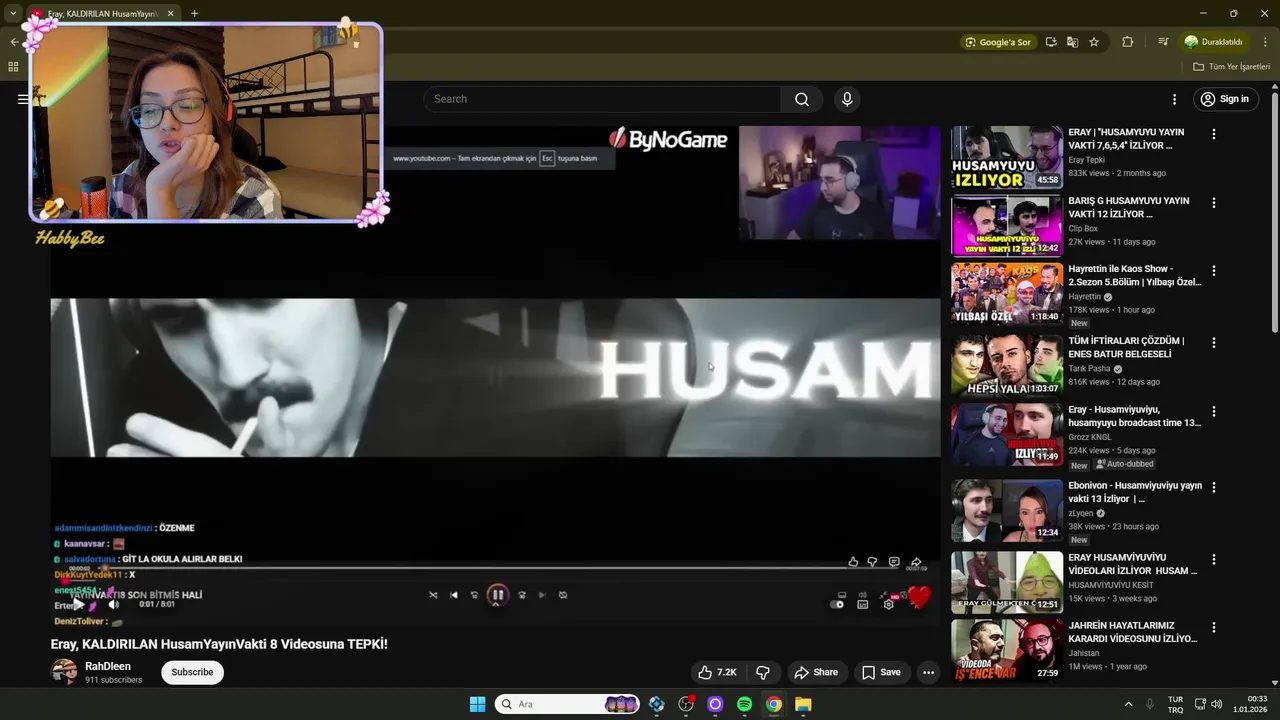Image resolution: width=1280 pixels, height=720 pixels.
Task: Open Spotify from the taskbar
Action: tap(744, 704)
